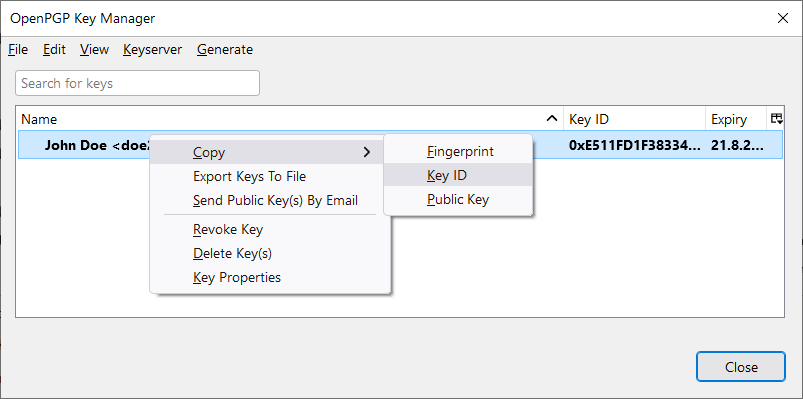Viewport: 803px width, 399px height.
Task: Copy the Key ID from submenu
Action: 458,175
